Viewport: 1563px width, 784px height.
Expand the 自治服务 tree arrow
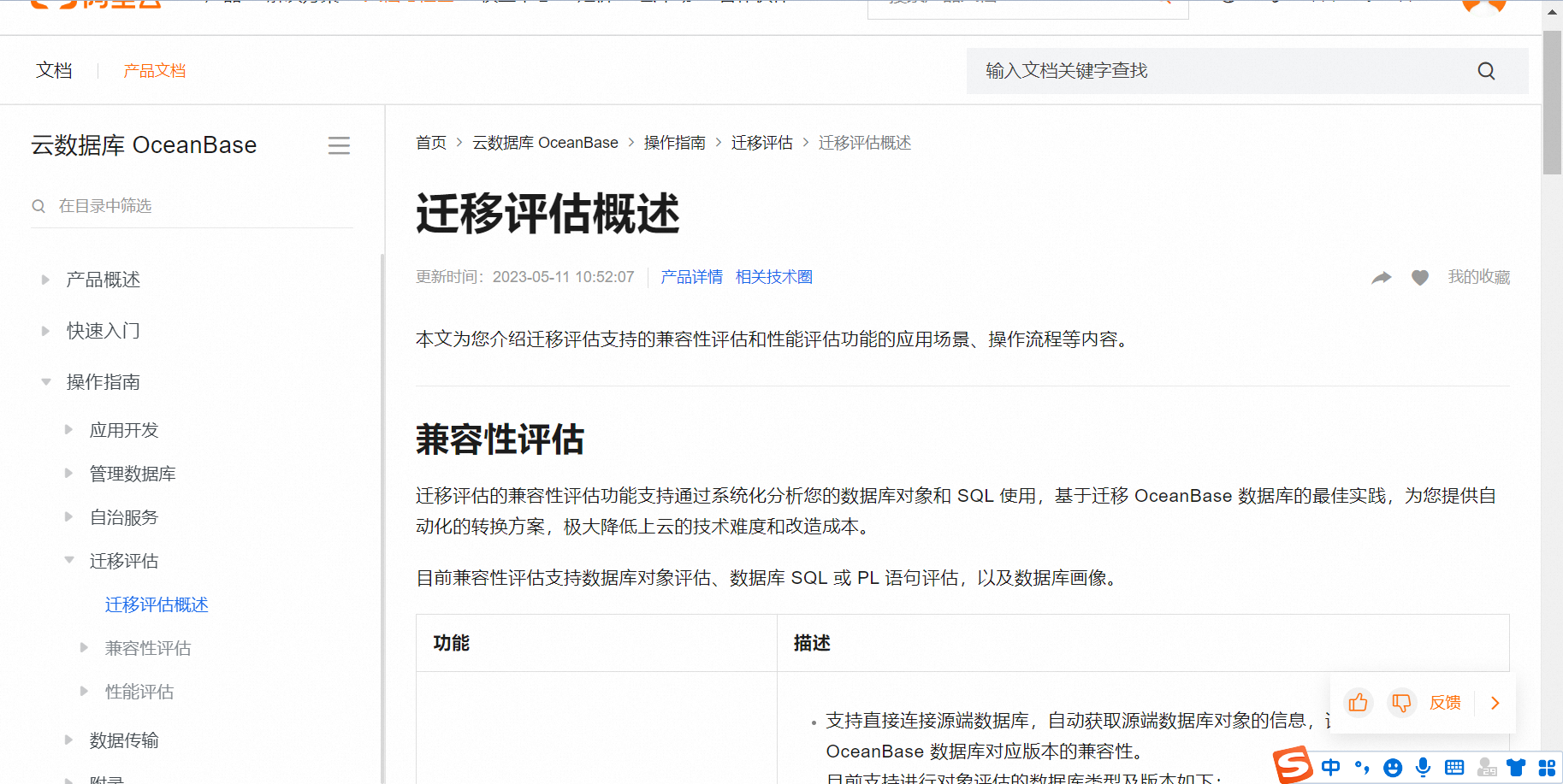coord(68,517)
